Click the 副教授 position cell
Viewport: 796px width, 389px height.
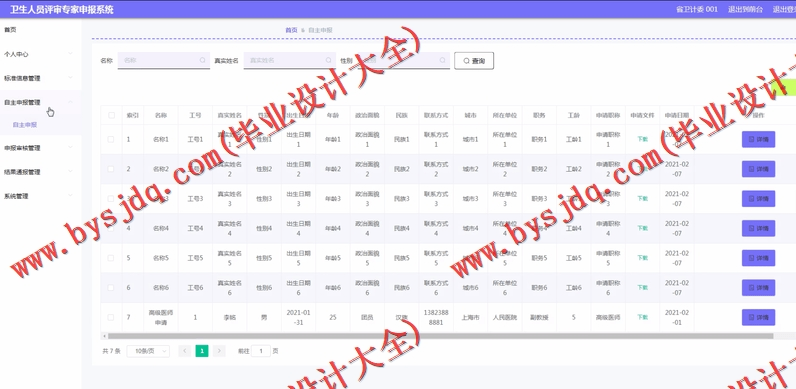point(539,317)
